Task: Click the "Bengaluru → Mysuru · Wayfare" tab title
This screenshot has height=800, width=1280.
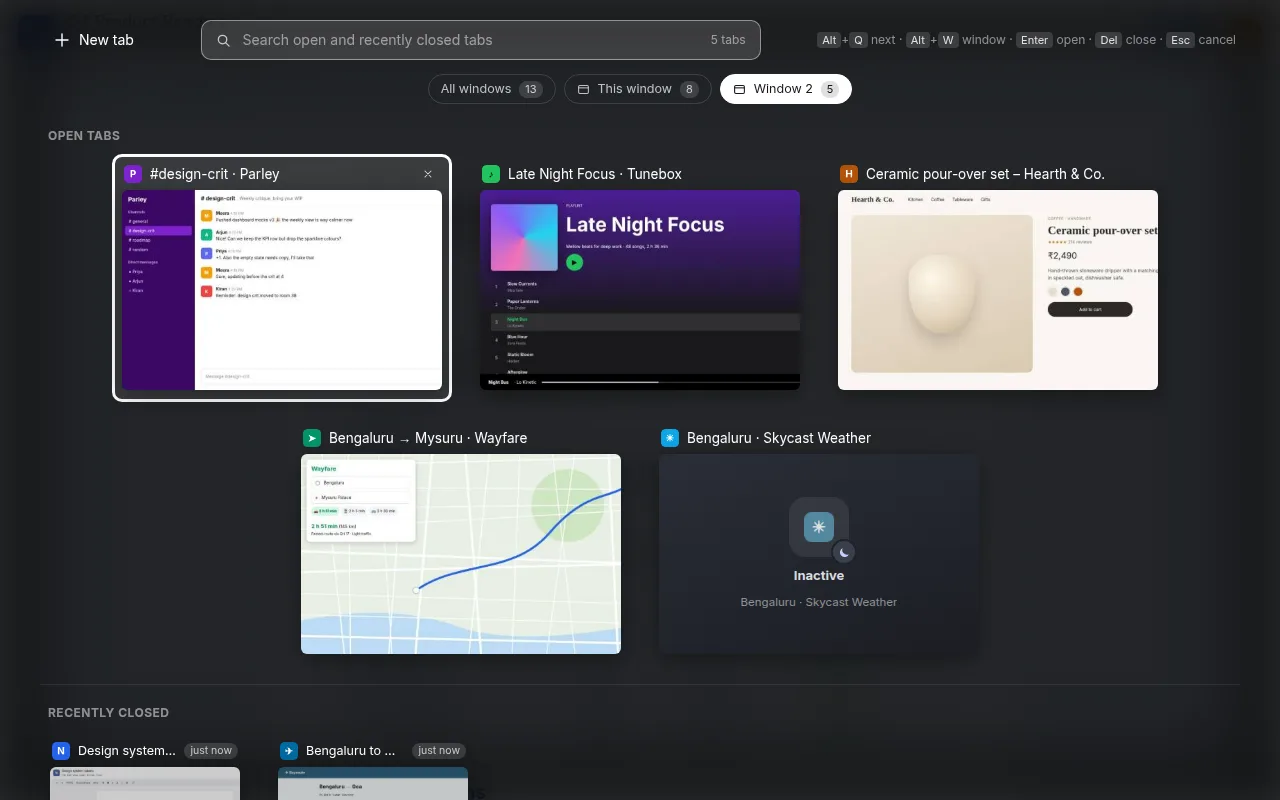Action: (x=428, y=438)
